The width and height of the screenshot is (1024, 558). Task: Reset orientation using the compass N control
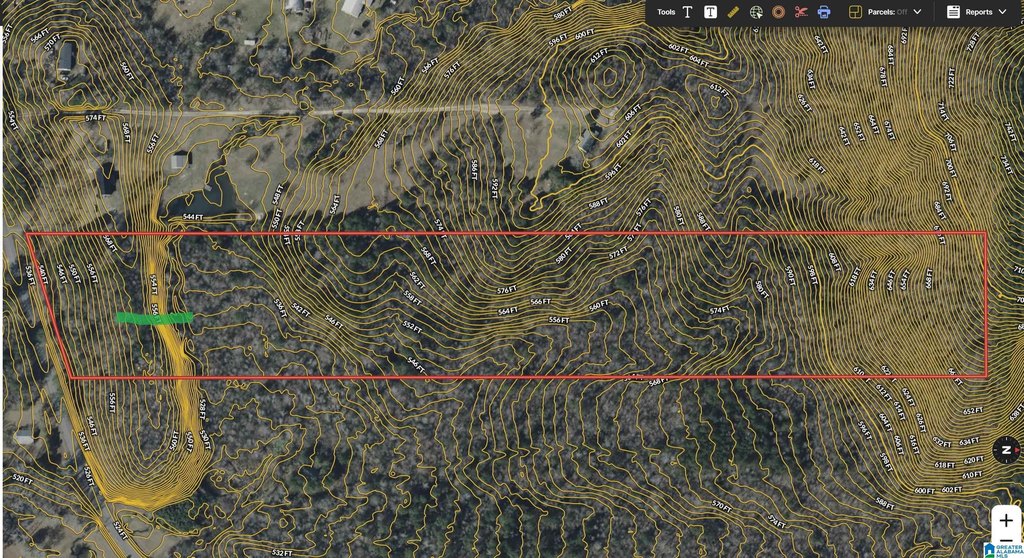coord(1006,450)
